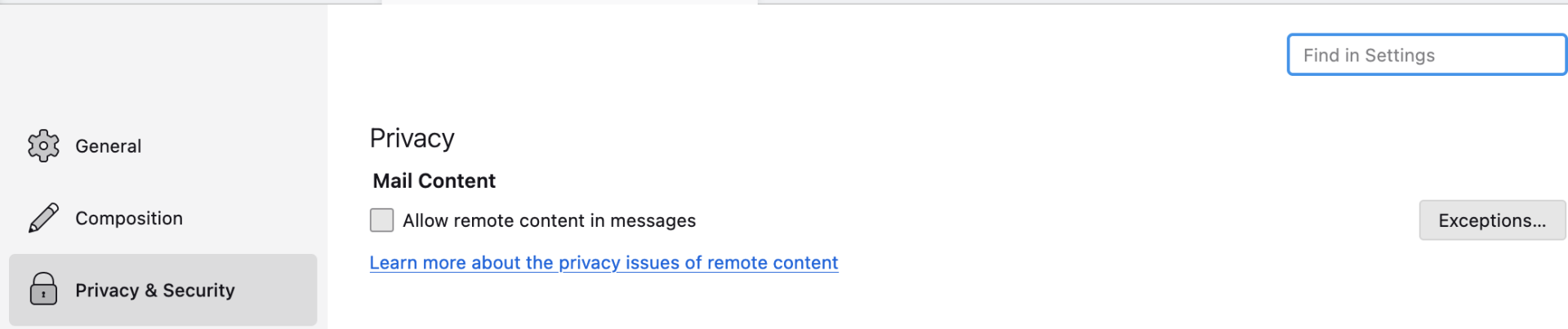This screenshot has width=1568, height=329.
Task: Follow the 'Learn more about the privacy issues' hyperlink
Action: 604,263
